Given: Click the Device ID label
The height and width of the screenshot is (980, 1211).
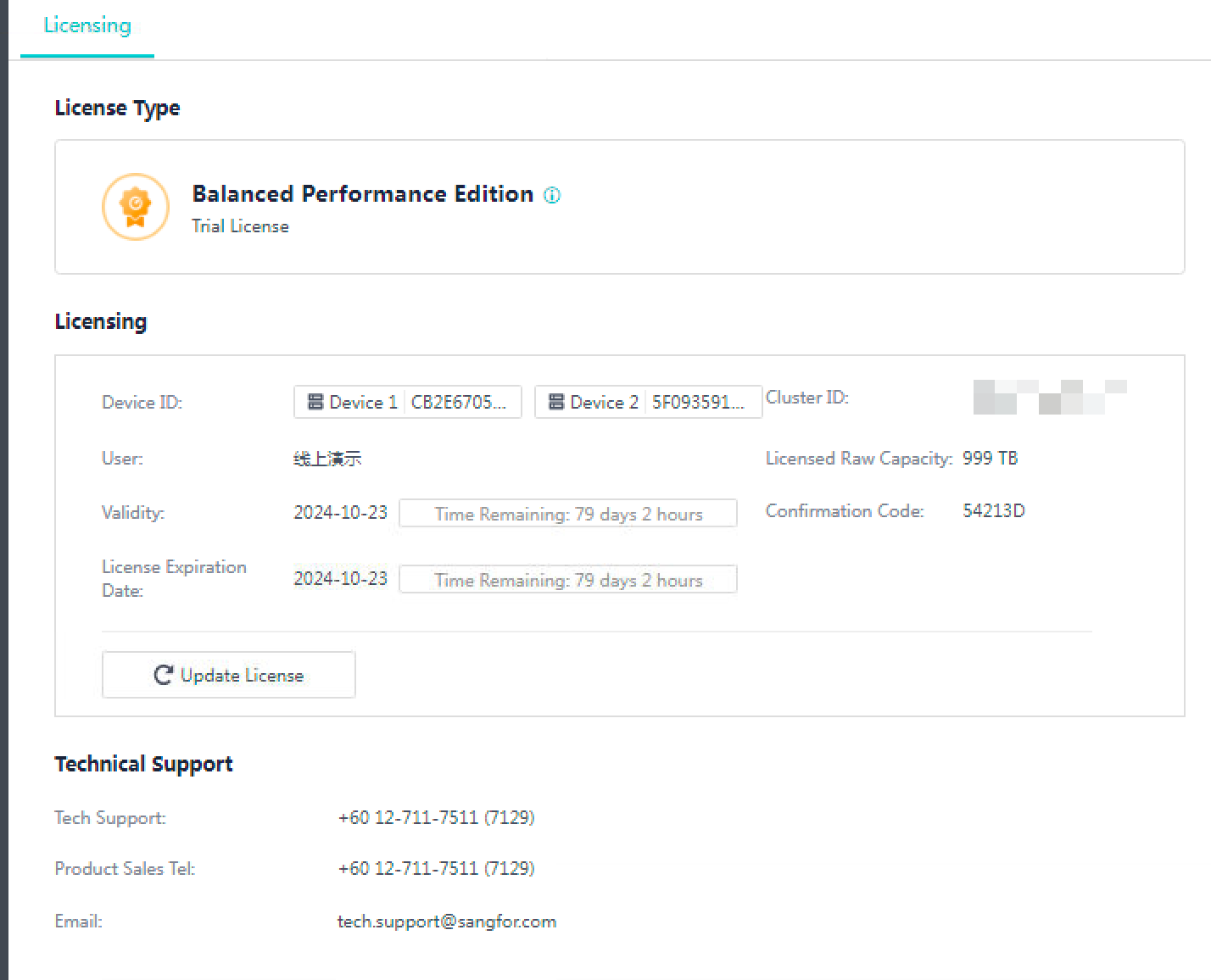Looking at the screenshot, I should point(142,403).
